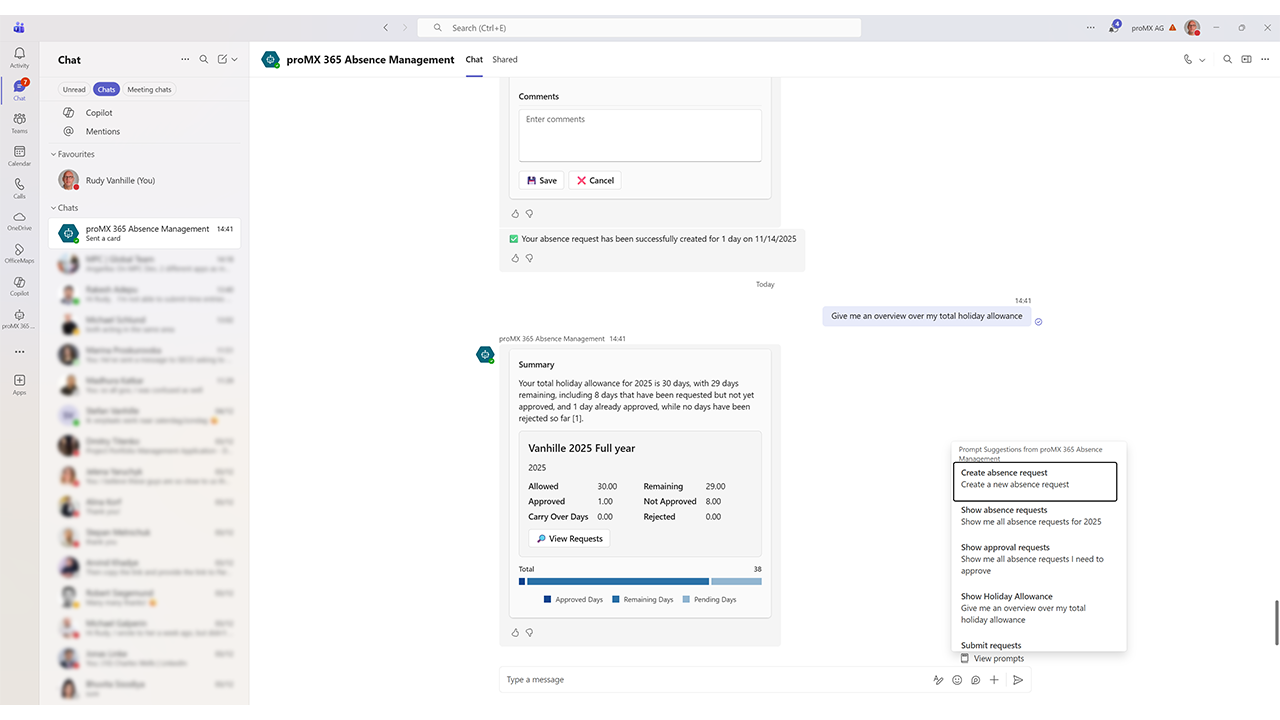Search within the chat list

click(204, 60)
